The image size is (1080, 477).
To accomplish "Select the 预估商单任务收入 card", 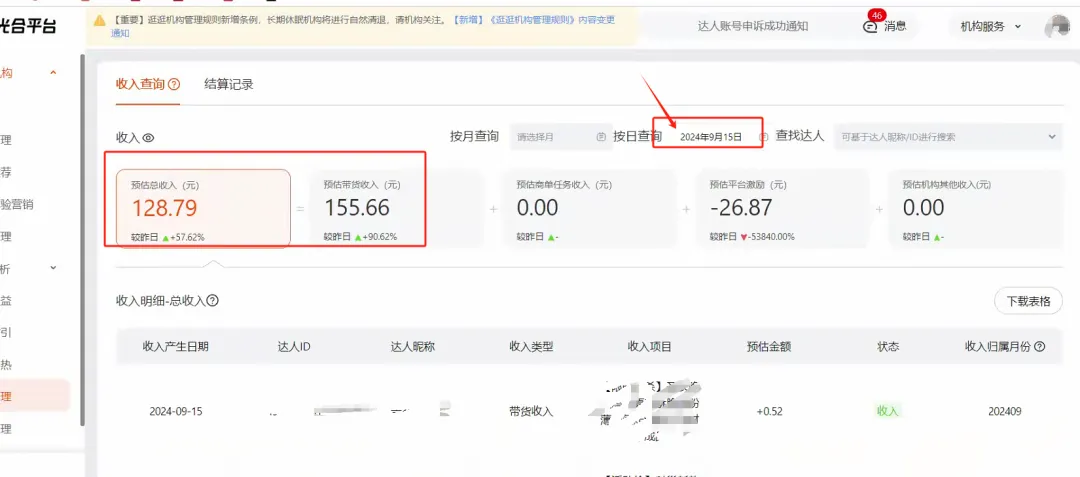I will pos(590,209).
